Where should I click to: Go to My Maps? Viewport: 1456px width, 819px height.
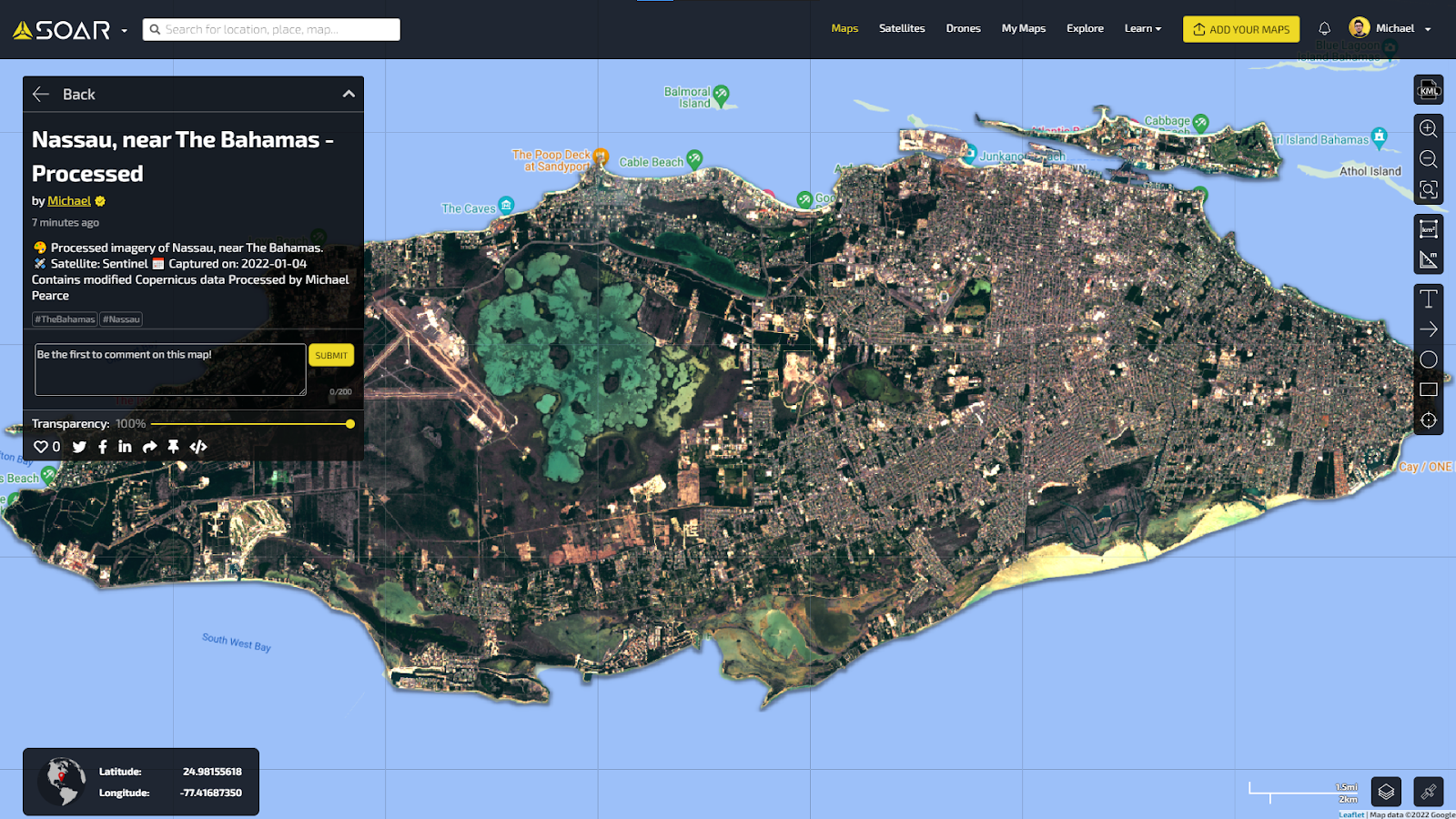pyautogui.click(x=1023, y=29)
